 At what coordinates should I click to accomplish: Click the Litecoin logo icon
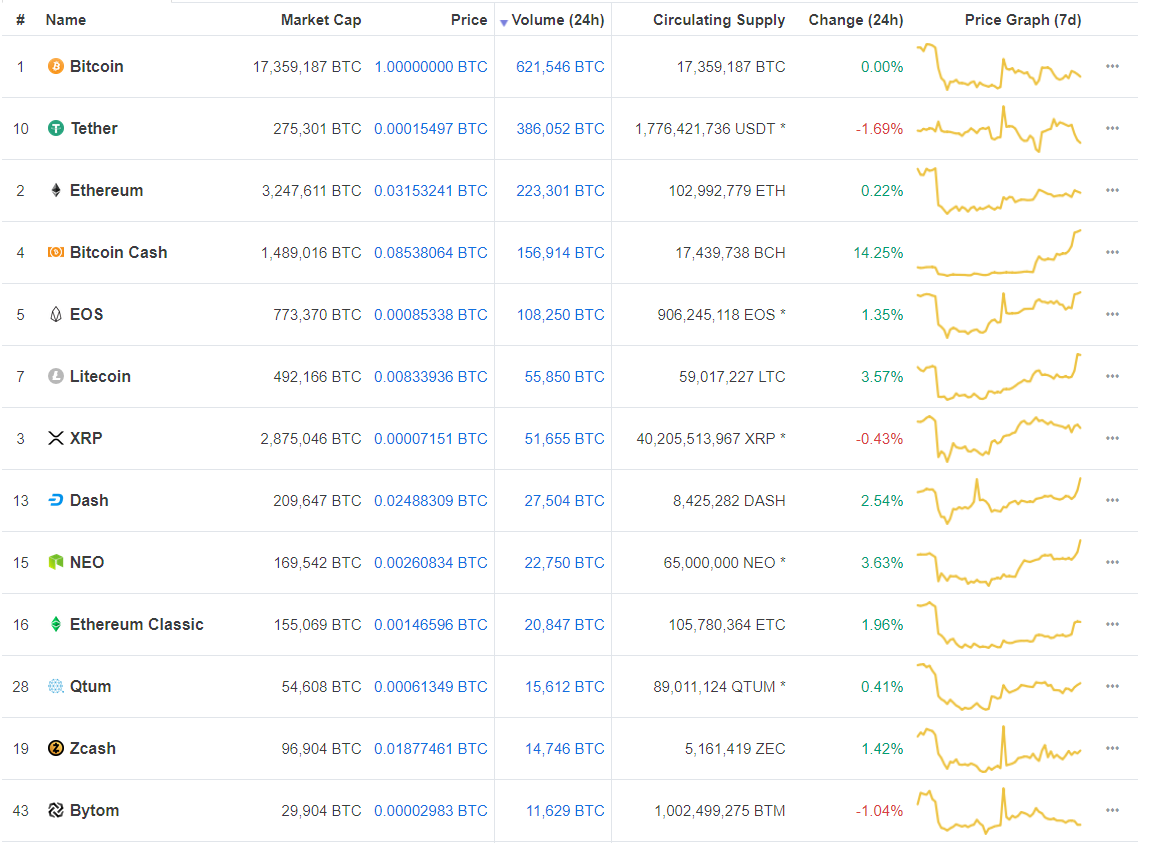pyautogui.click(x=56, y=376)
